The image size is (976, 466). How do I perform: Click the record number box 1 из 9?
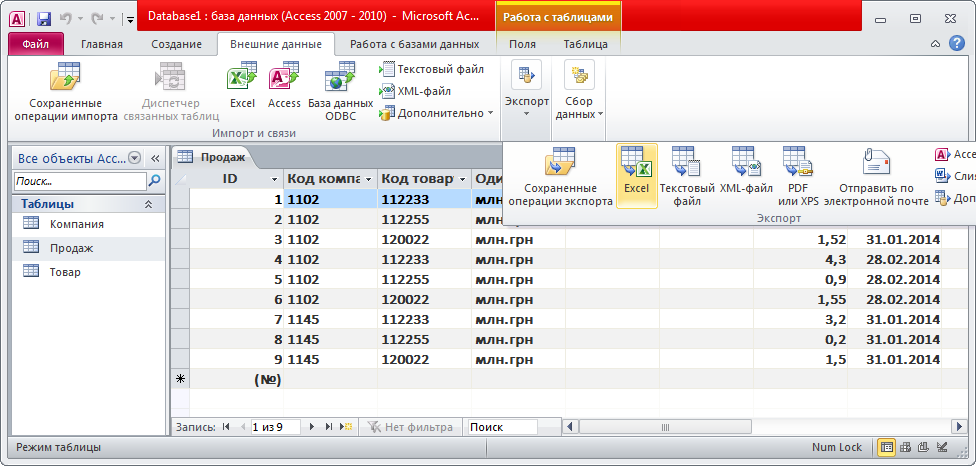click(275, 427)
